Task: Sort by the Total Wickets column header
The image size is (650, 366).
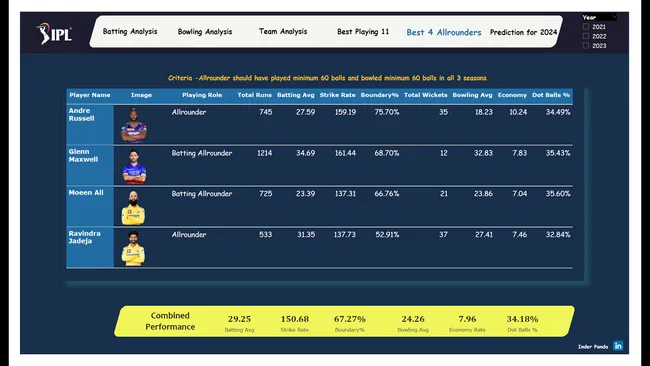Action: click(426, 95)
